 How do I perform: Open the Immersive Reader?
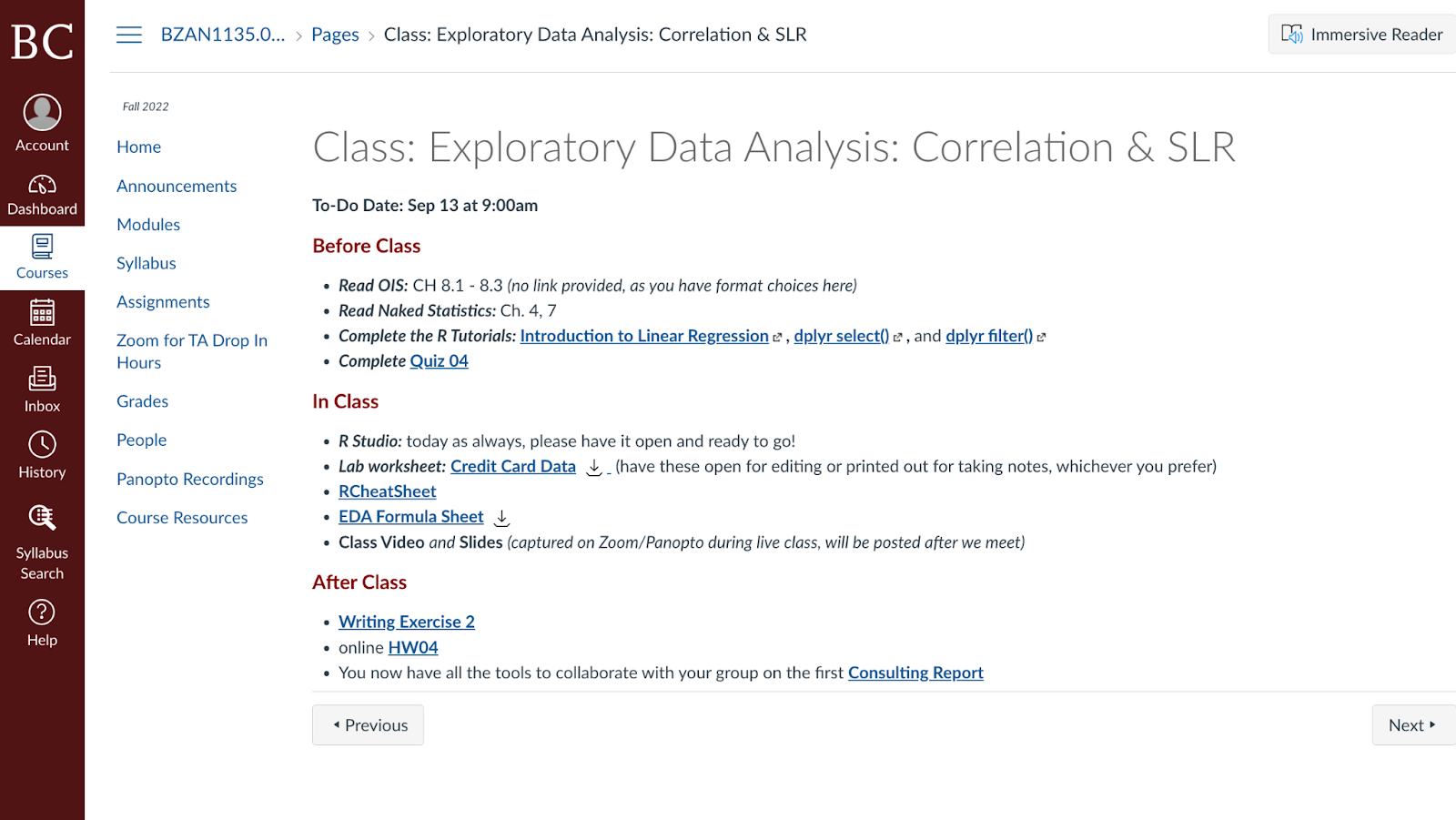tap(1362, 35)
